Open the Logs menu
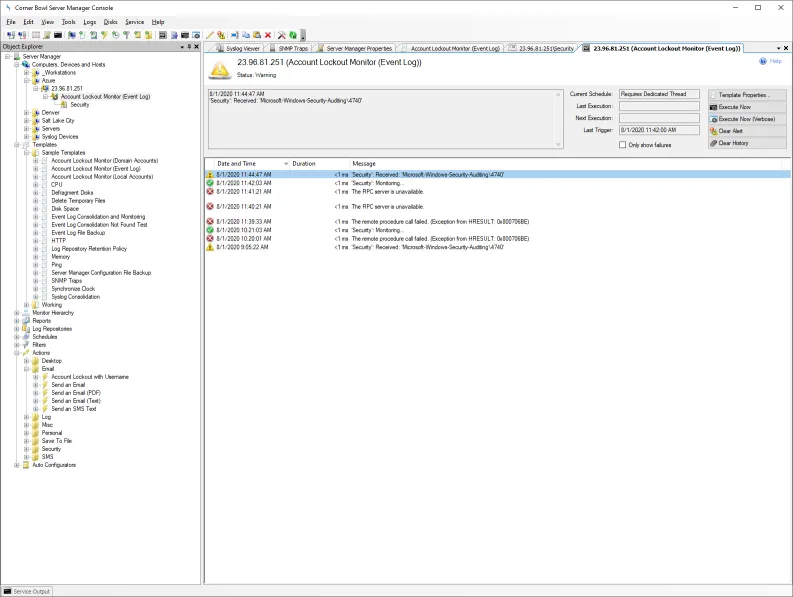Image resolution: width=793 pixels, height=597 pixels. coord(90,22)
